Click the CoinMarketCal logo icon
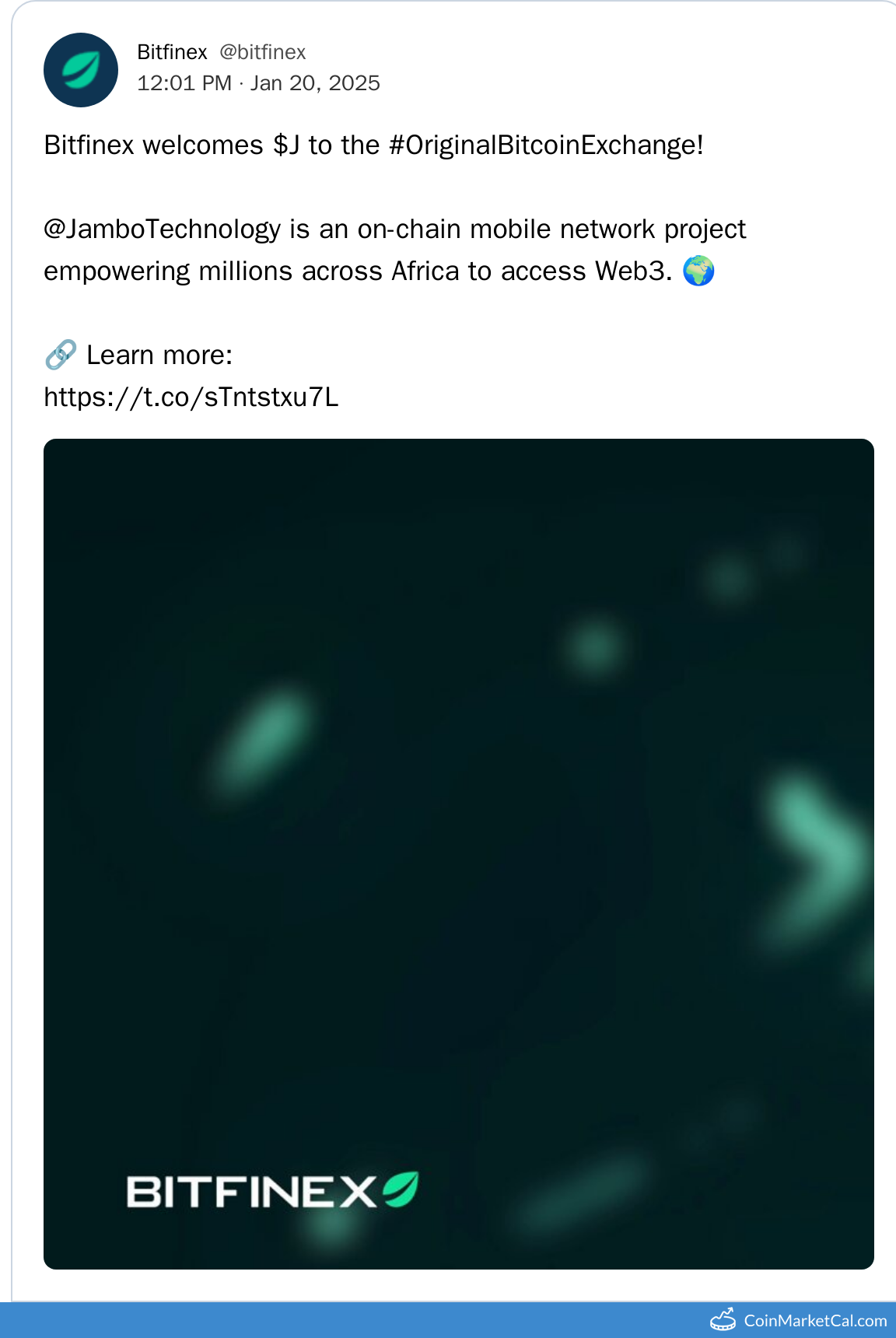Image resolution: width=896 pixels, height=1338 pixels. point(723,1320)
